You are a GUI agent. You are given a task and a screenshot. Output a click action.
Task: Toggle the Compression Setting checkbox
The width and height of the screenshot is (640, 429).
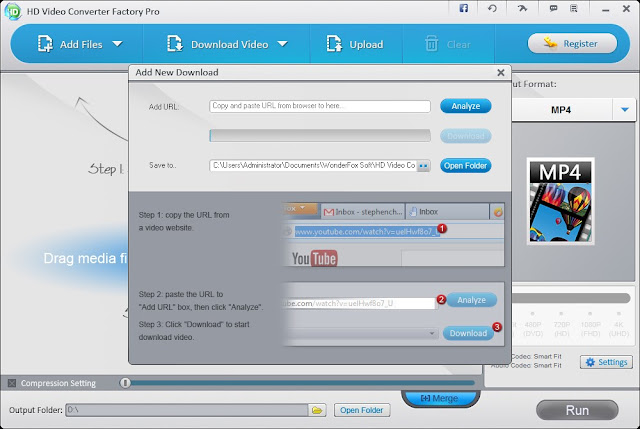tap(12, 383)
